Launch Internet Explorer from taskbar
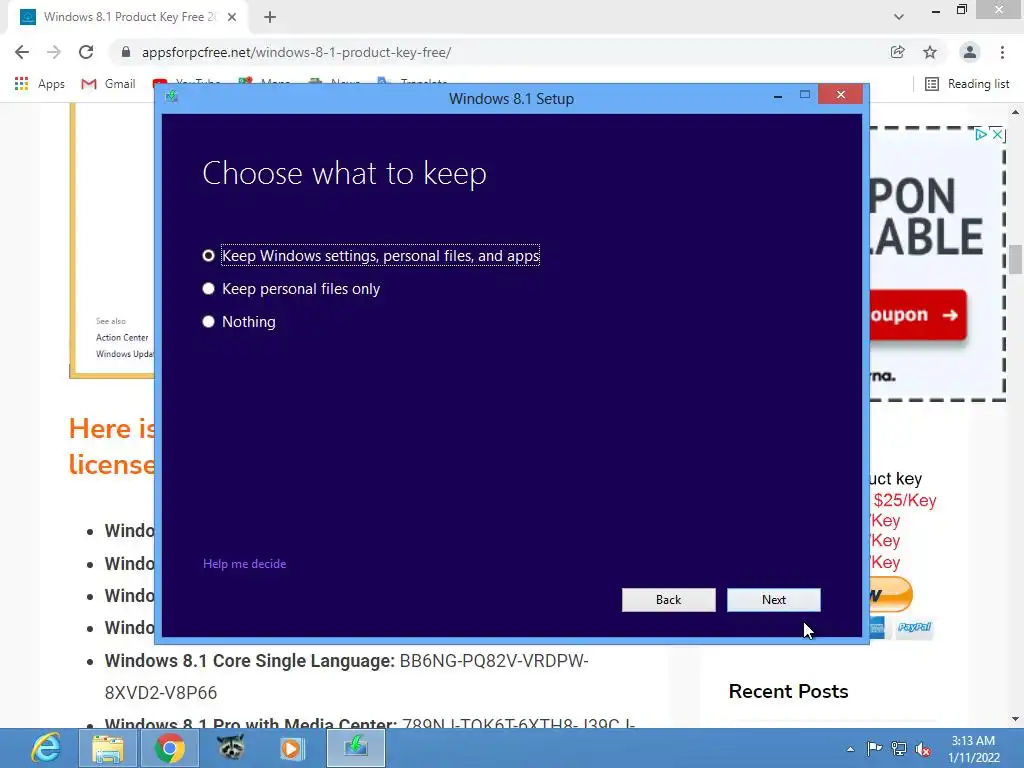Image resolution: width=1024 pixels, height=768 pixels. (x=46, y=748)
